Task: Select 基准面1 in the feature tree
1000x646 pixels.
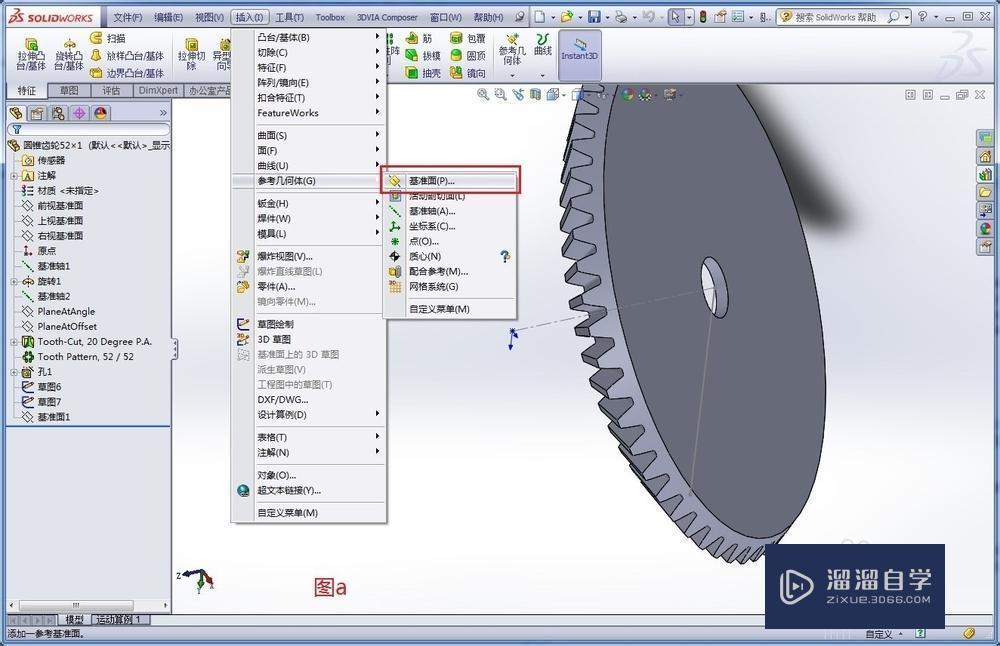Action: pyautogui.click(x=54, y=417)
